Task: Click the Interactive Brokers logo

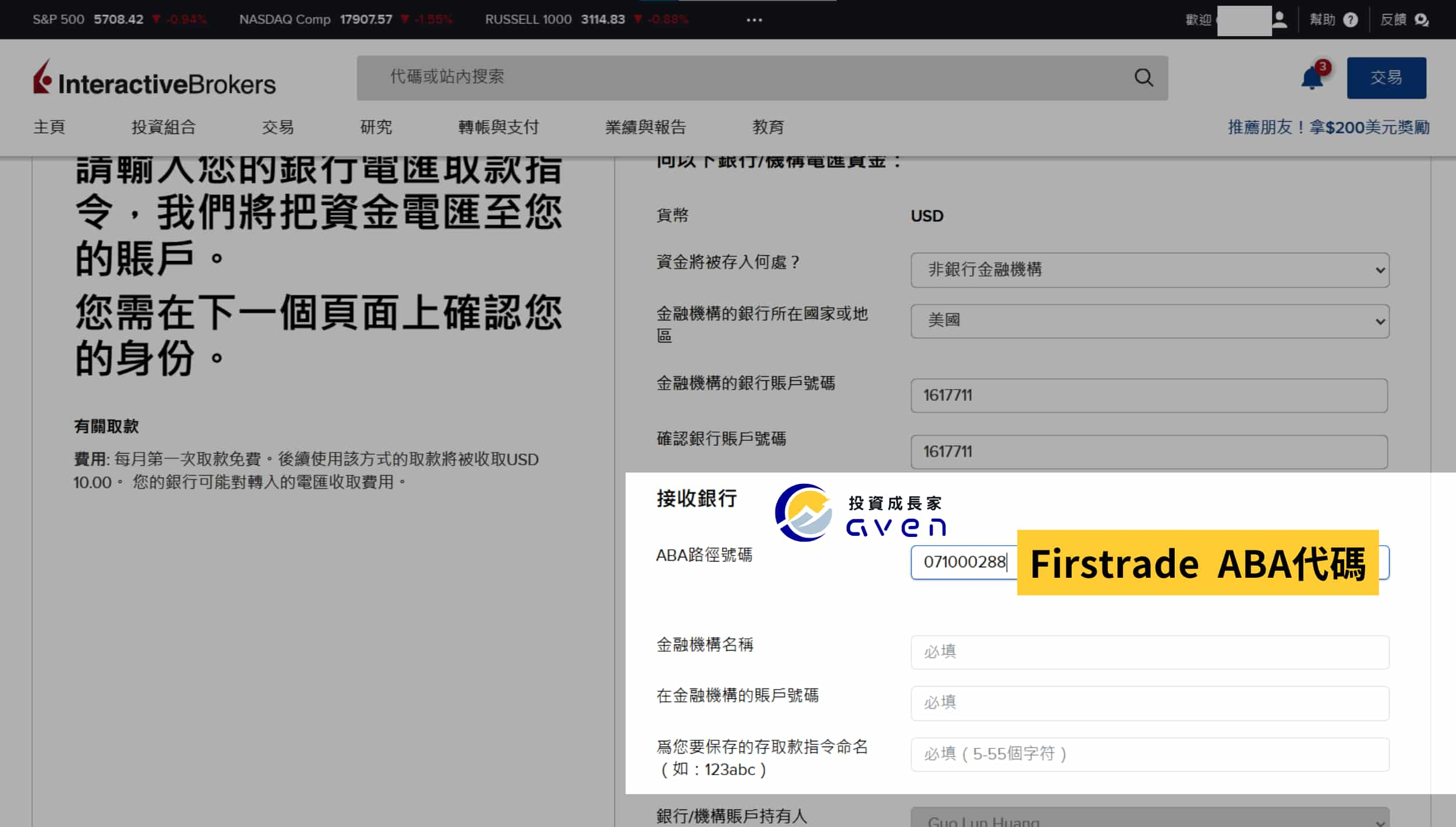Action: 154,78
